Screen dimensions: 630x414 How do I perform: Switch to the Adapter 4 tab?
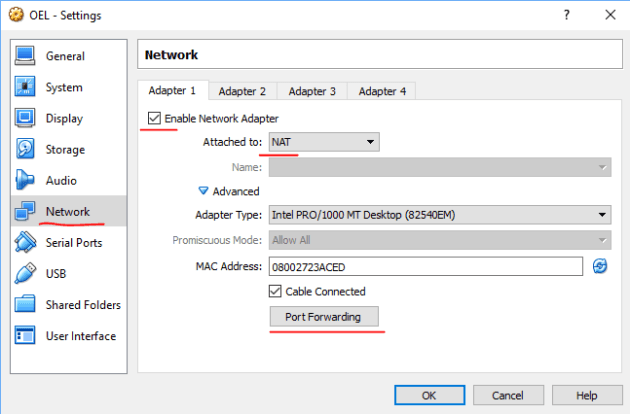pyautogui.click(x=382, y=91)
